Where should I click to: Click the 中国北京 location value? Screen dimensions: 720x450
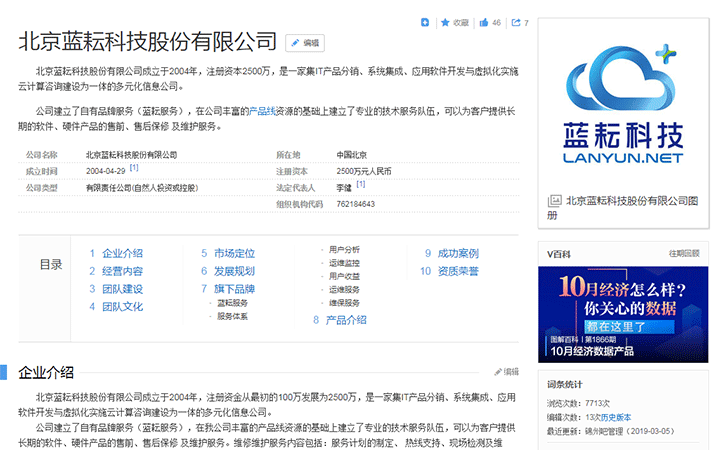click(x=351, y=155)
